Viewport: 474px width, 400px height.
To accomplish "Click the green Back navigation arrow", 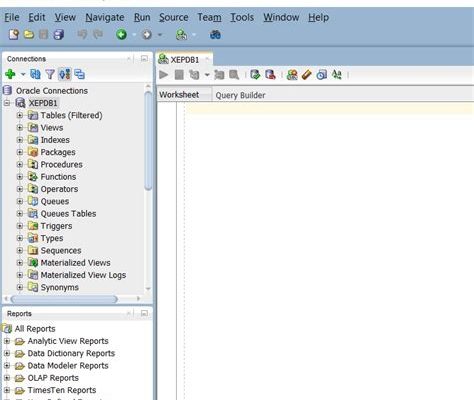I will coord(121,34).
